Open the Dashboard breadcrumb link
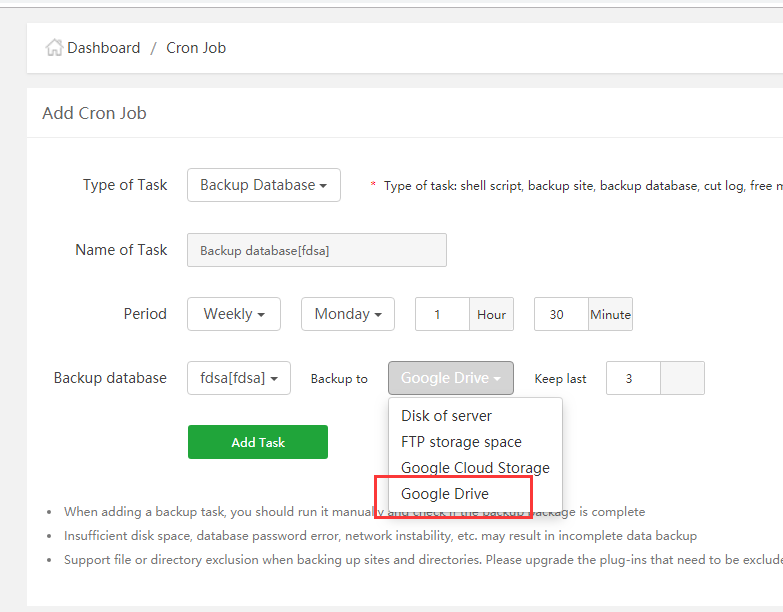The height and width of the screenshot is (612, 783). 103,48
